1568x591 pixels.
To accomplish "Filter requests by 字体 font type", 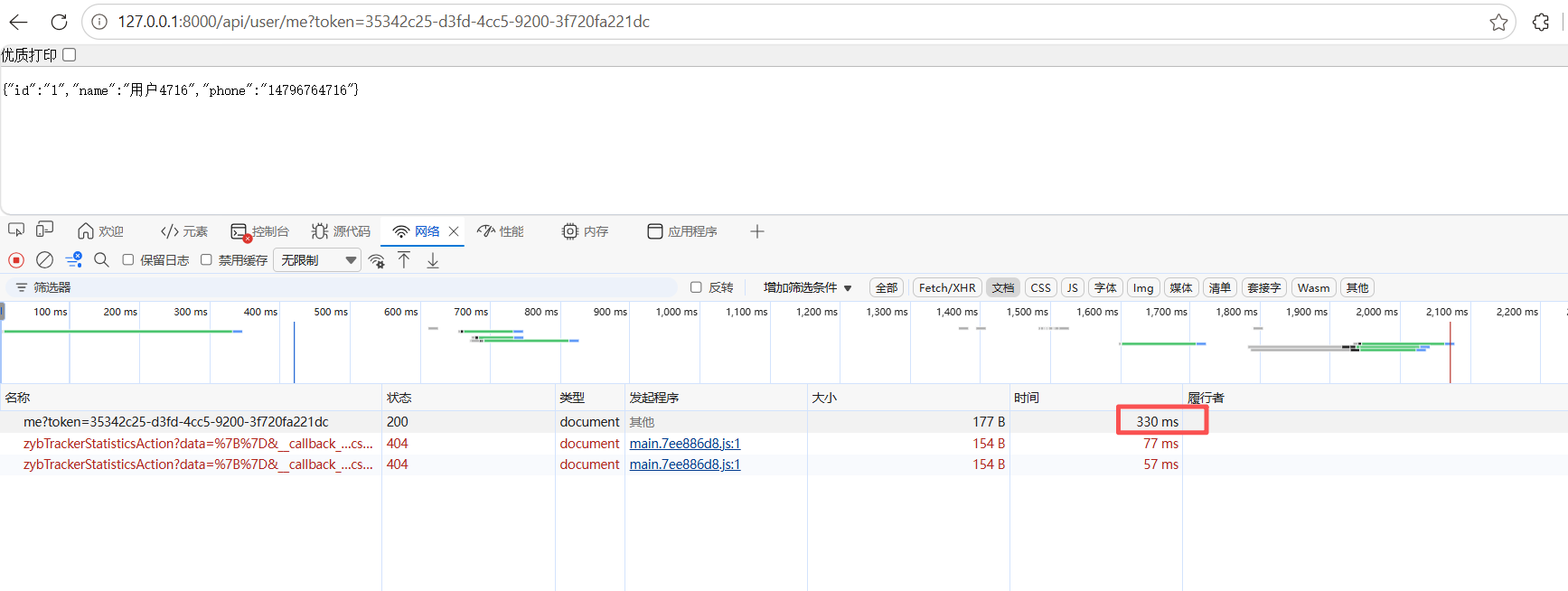I will pyautogui.click(x=1105, y=287).
